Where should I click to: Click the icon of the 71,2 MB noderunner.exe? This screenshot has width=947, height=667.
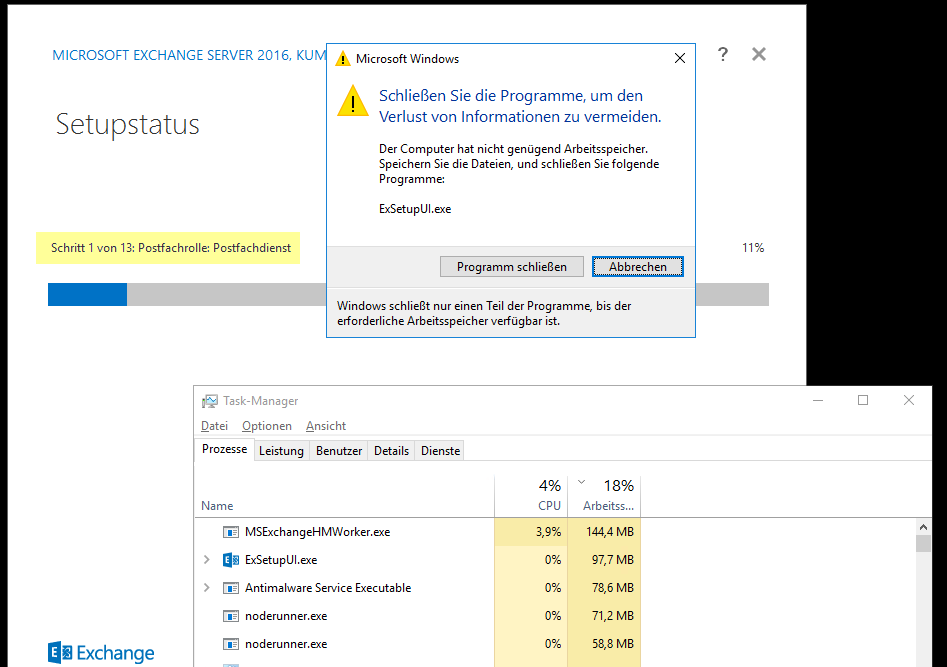231,616
